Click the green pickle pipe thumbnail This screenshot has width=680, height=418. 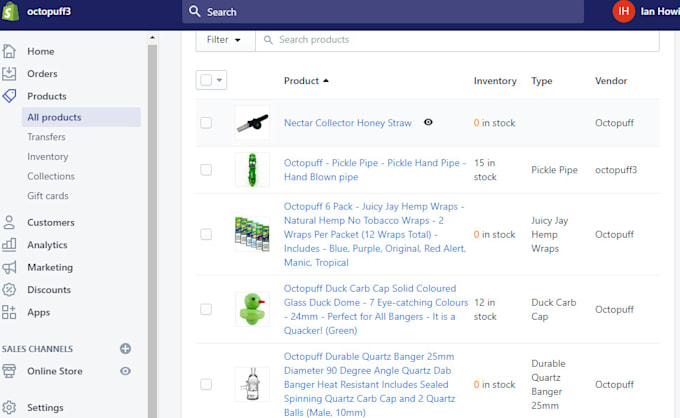[252, 170]
